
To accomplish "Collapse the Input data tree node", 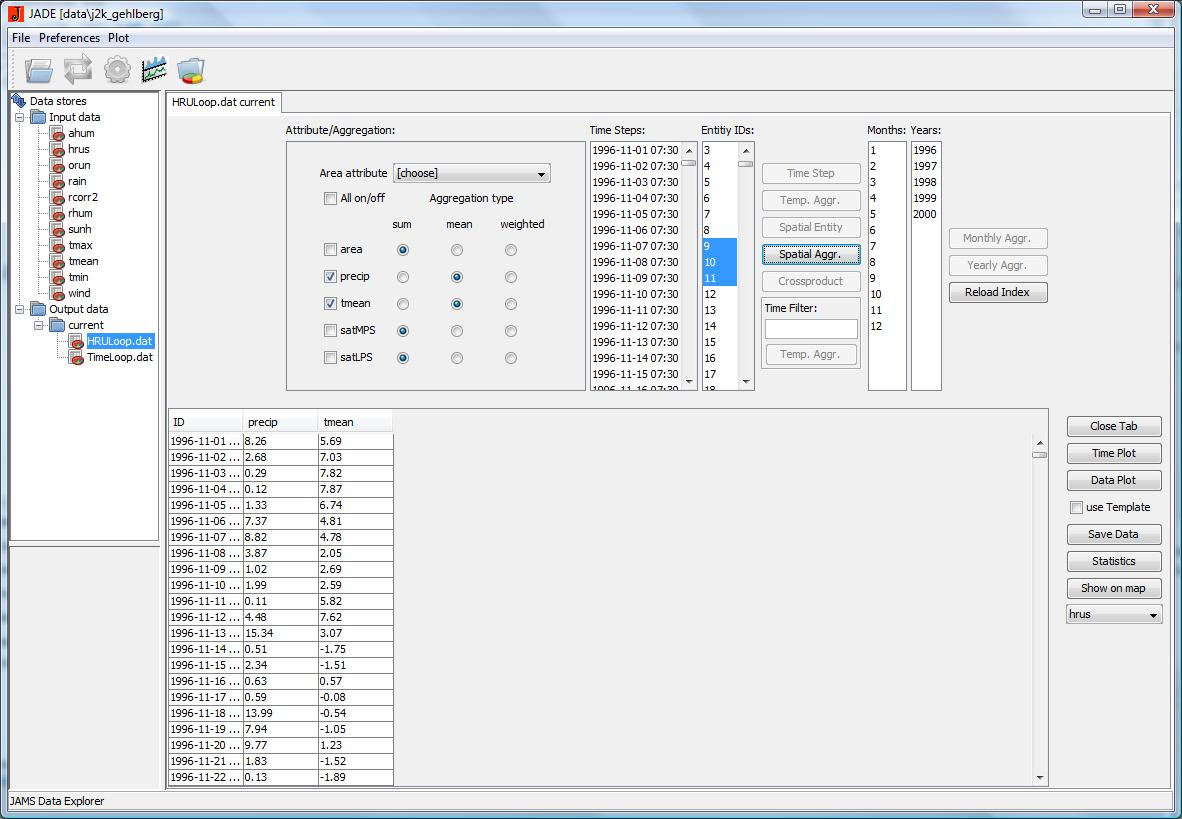I will pos(19,117).
